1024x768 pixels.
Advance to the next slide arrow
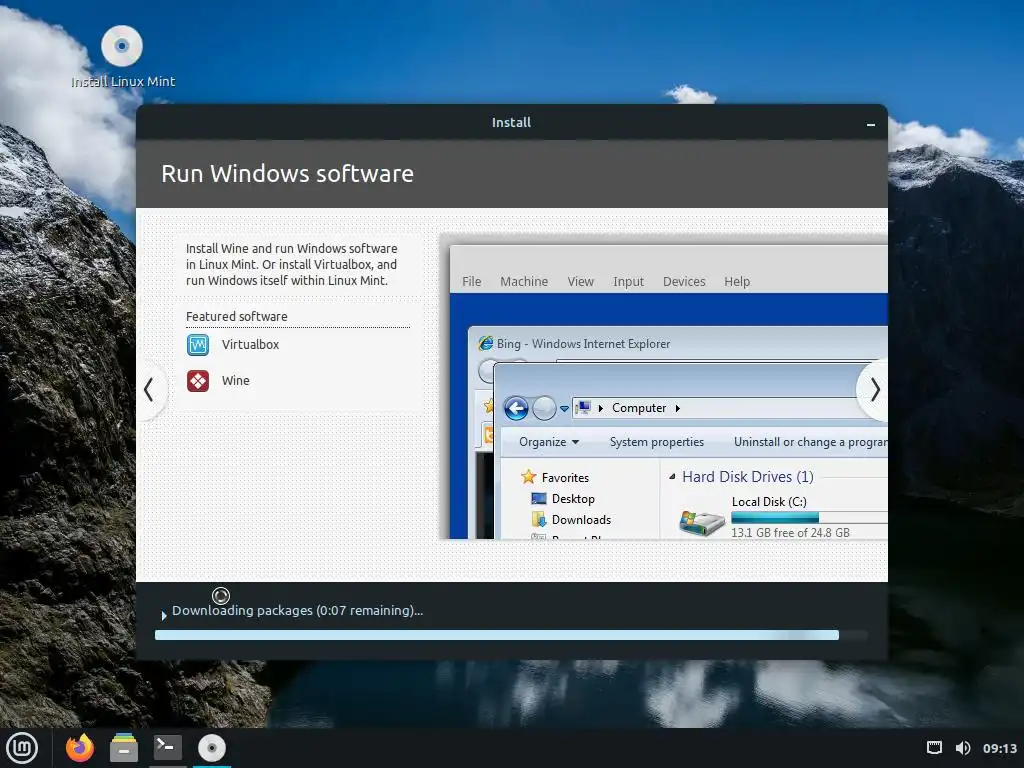[874, 390]
